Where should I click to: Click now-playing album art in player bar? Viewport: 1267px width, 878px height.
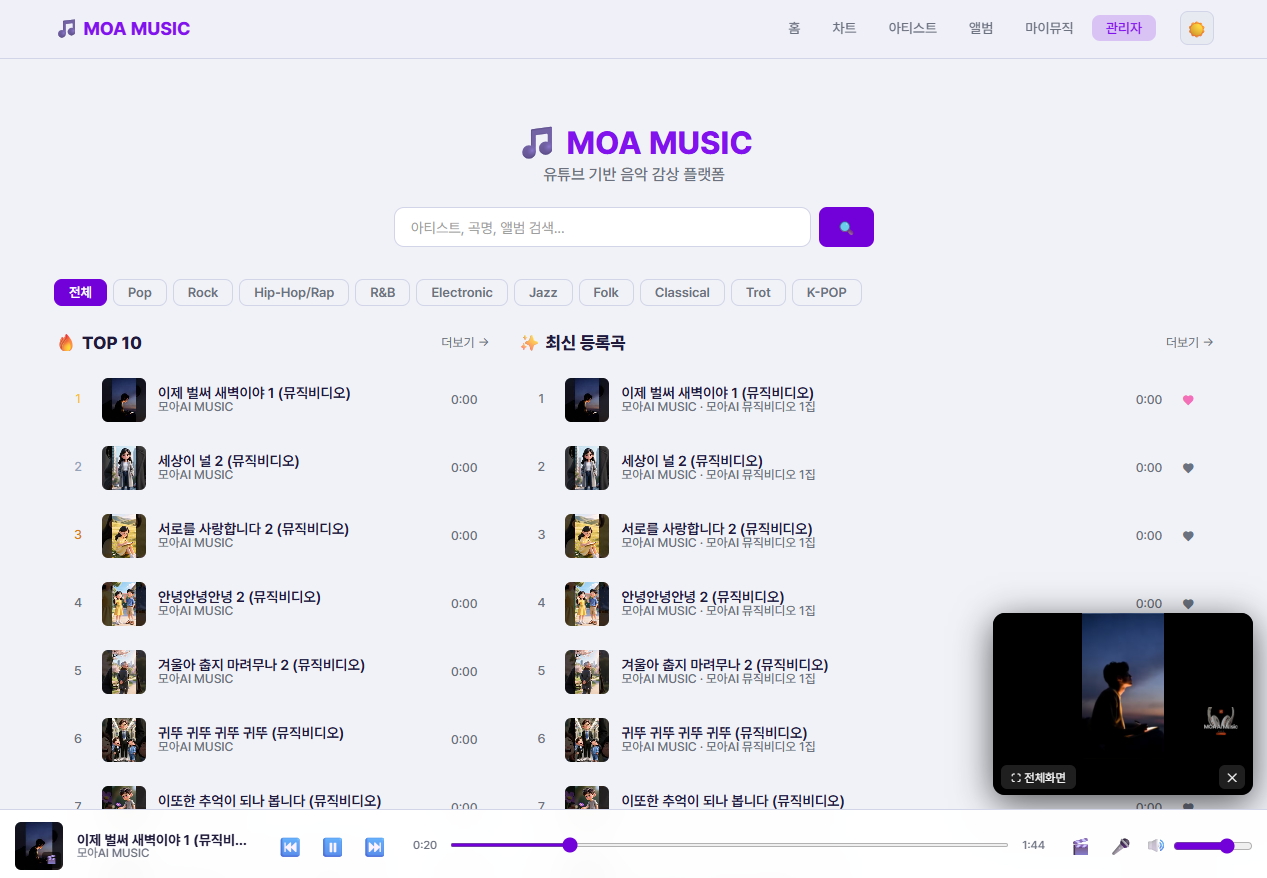click(x=39, y=846)
